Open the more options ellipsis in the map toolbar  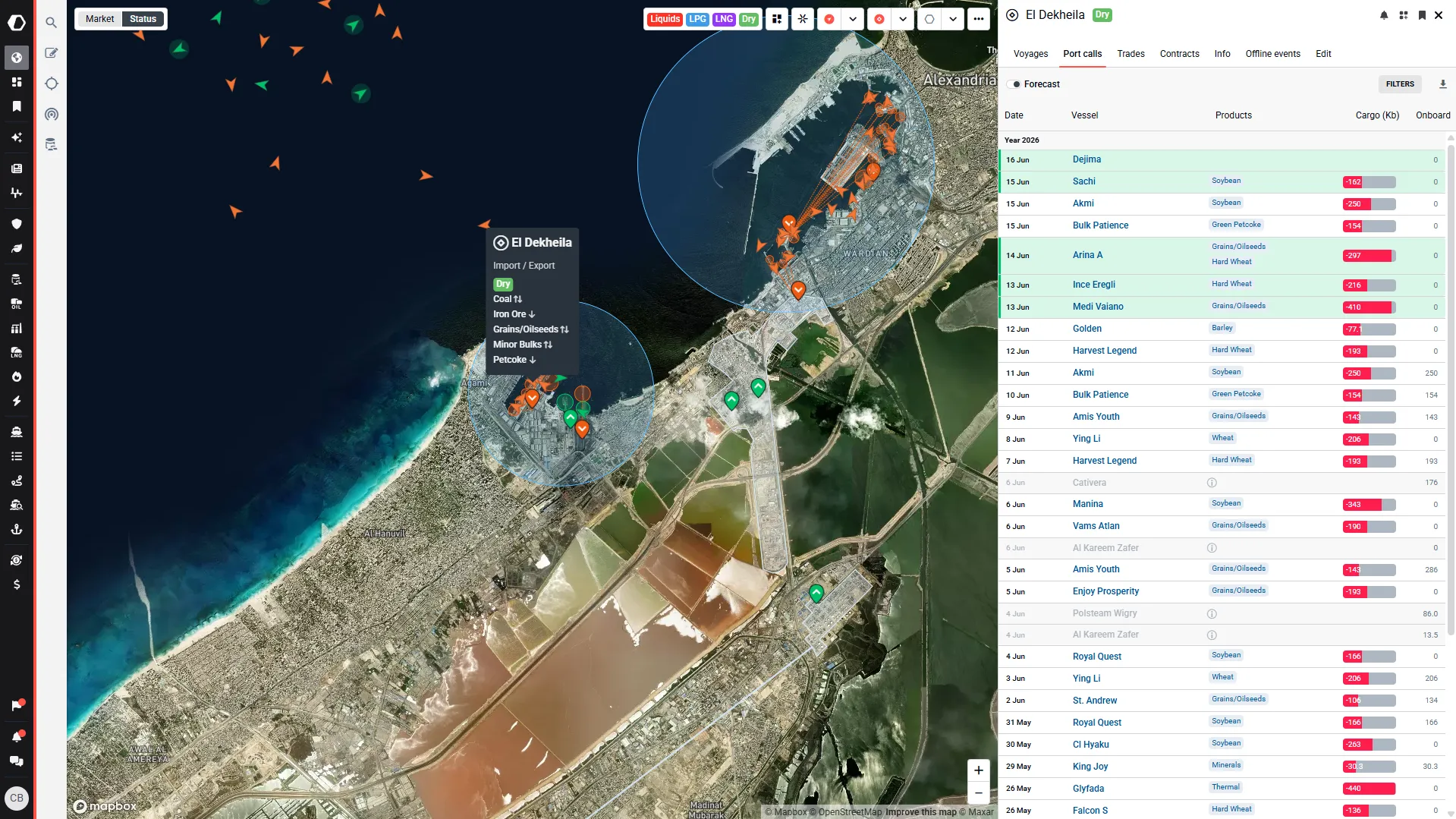pos(979,19)
